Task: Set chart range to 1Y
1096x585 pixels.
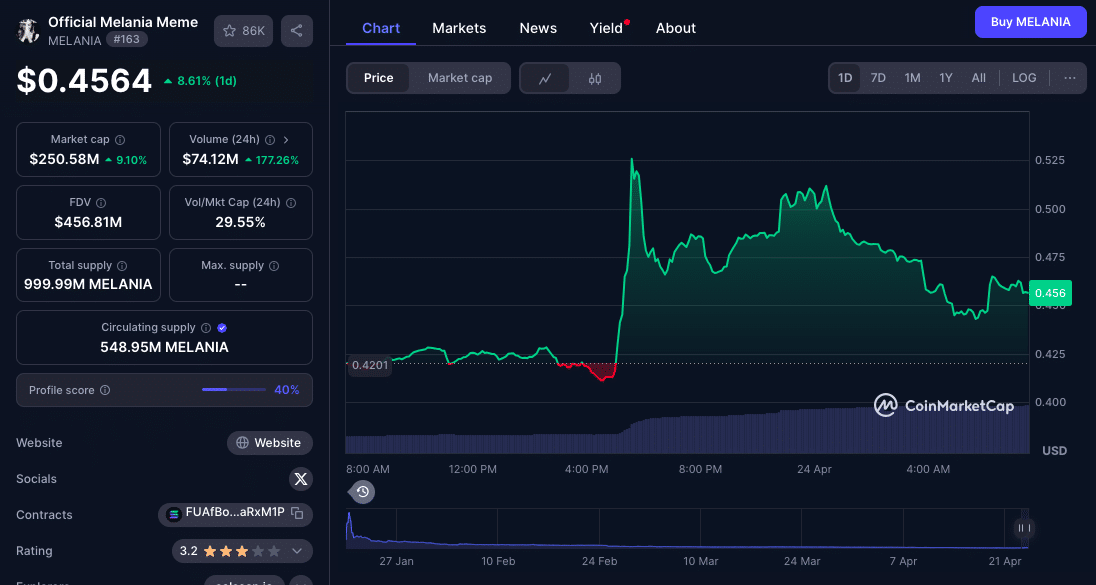Action: point(946,78)
